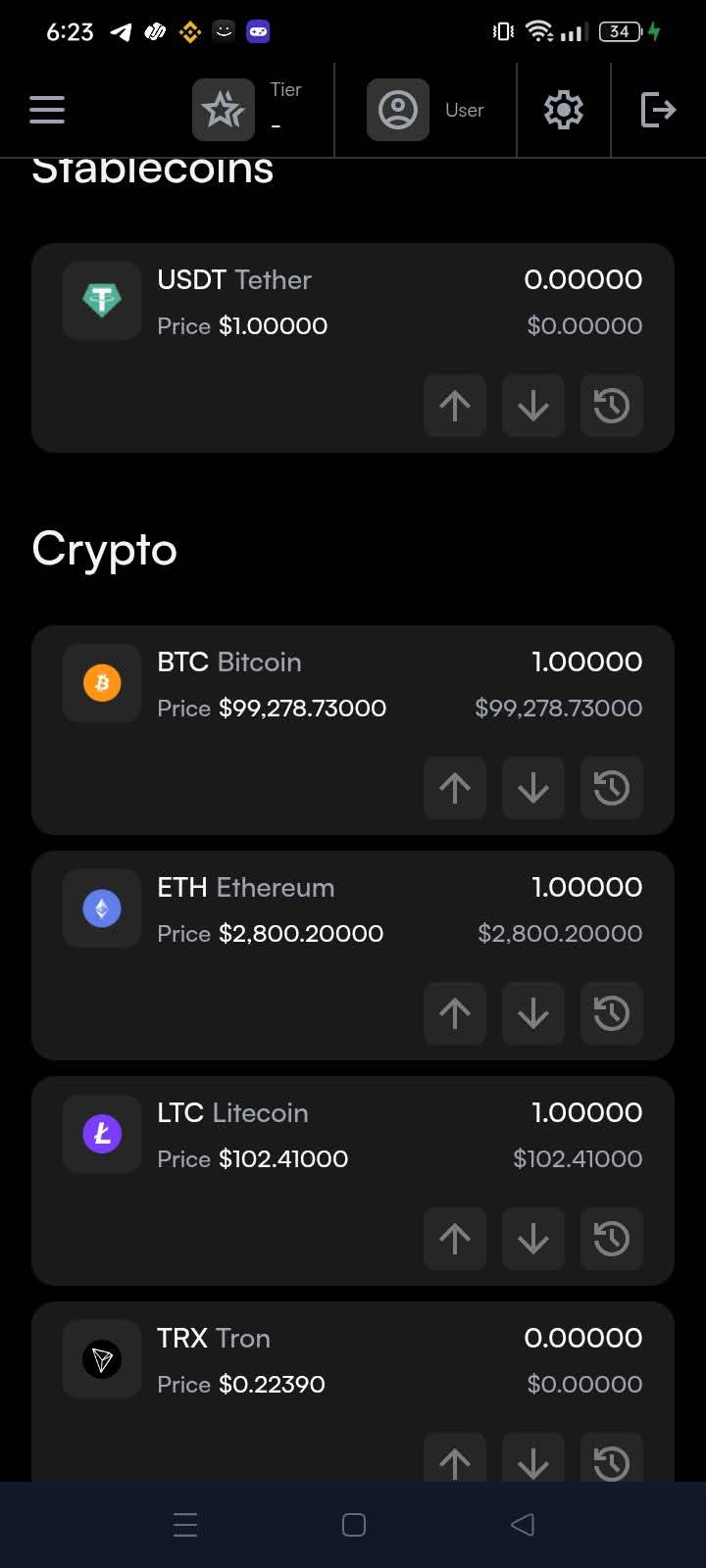Open Bitcoin transaction history
Screen dimensions: 706x1568
612,788
